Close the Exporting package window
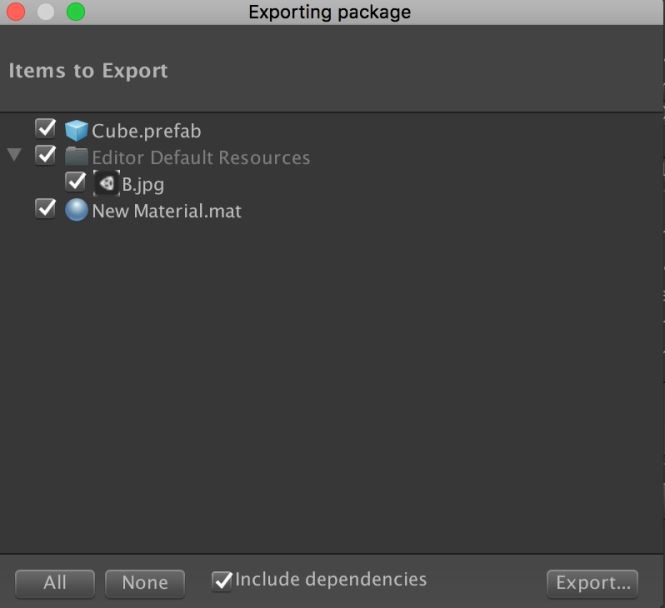This screenshot has width=665, height=608. [16, 12]
